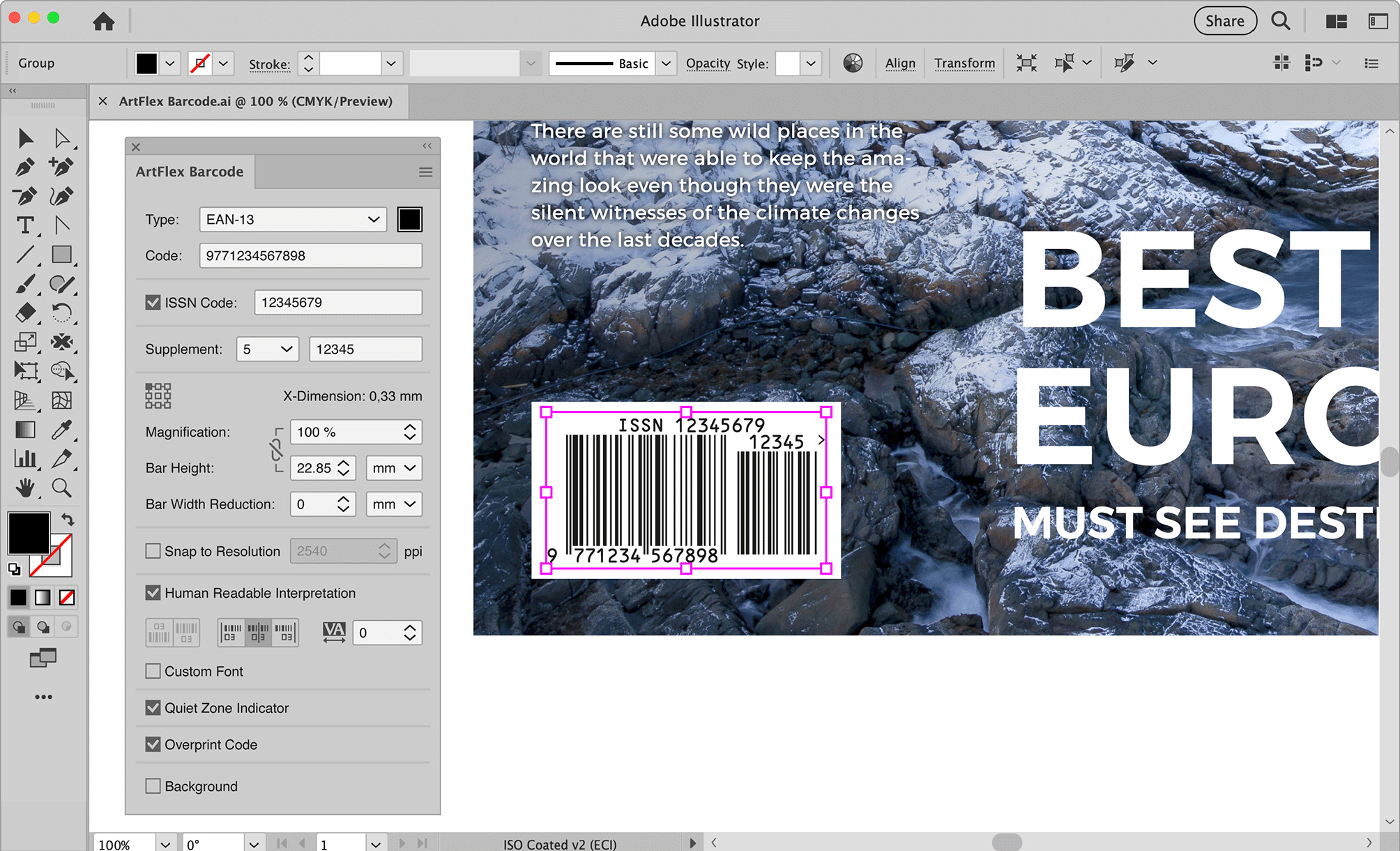1400x851 pixels.
Task: Open the search magnifier icon
Action: point(1280,21)
